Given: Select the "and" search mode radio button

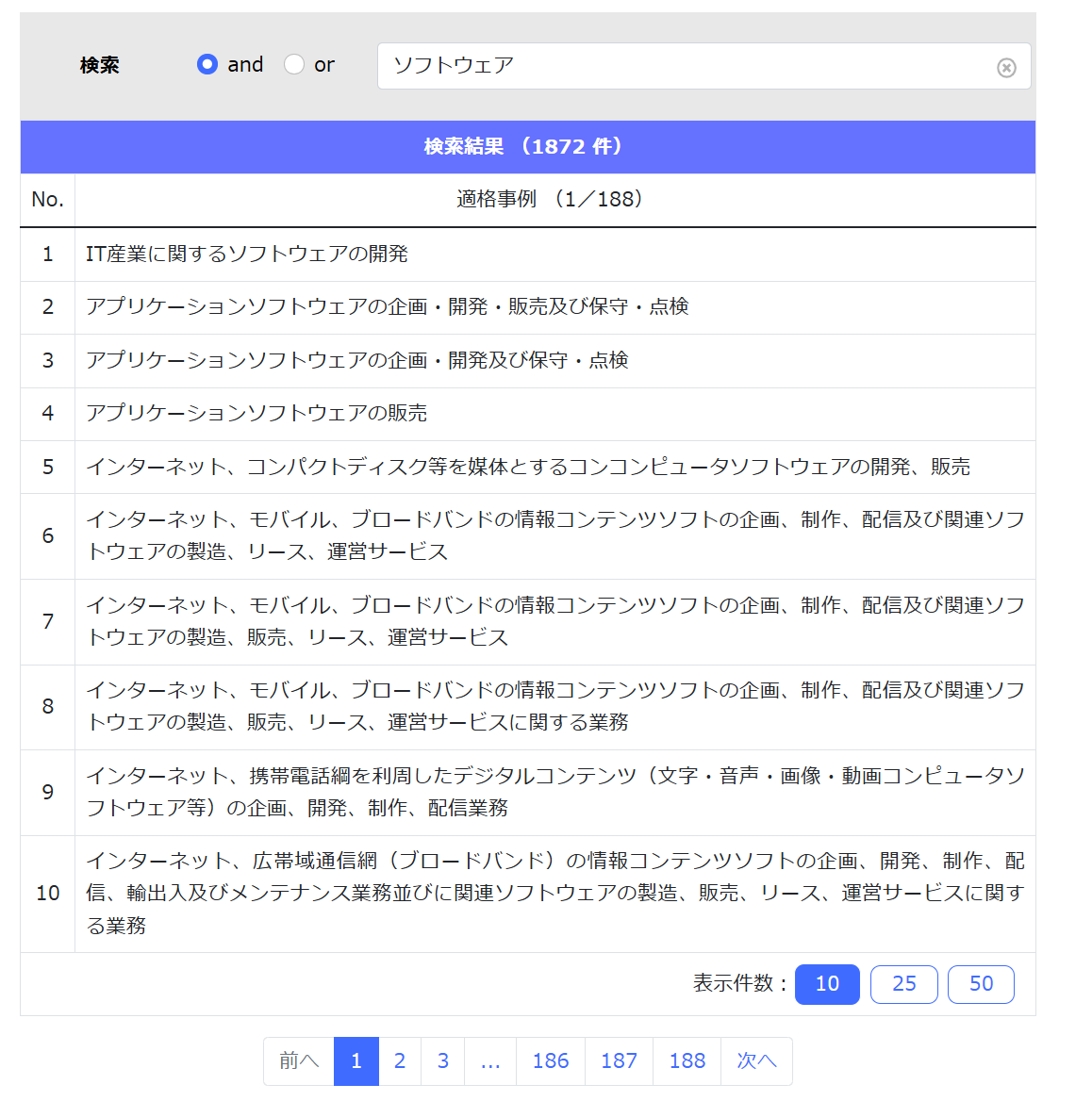Looking at the screenshot, I should 207,65.
